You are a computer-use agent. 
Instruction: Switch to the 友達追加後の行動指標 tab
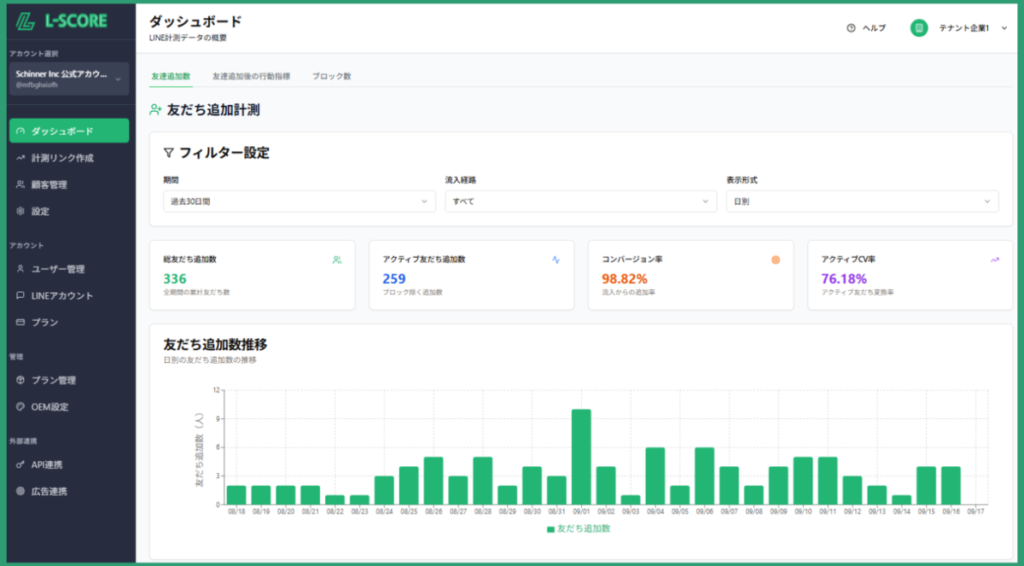pyautogui.click(x=251, y=76)
